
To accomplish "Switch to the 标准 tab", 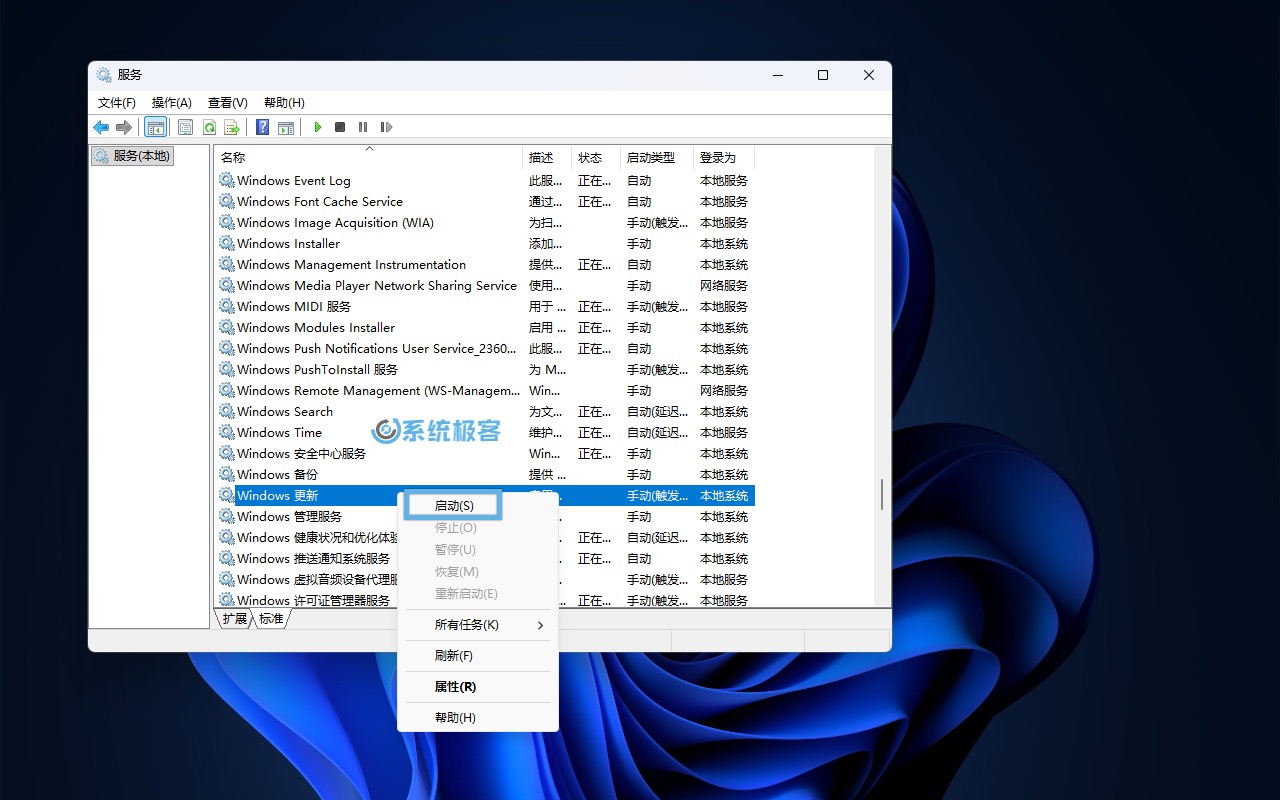I will [x=272, y=618].
